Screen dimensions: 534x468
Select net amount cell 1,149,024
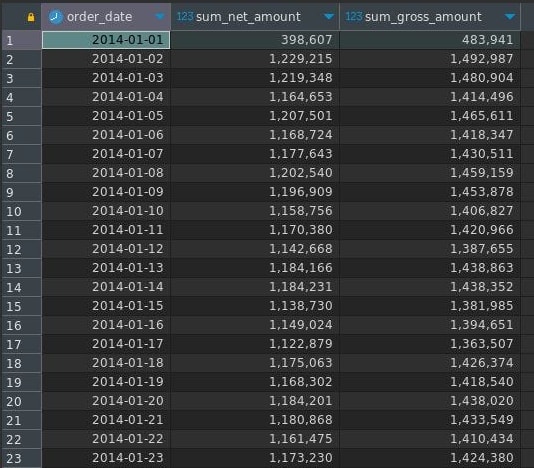[x=255, y=325]
